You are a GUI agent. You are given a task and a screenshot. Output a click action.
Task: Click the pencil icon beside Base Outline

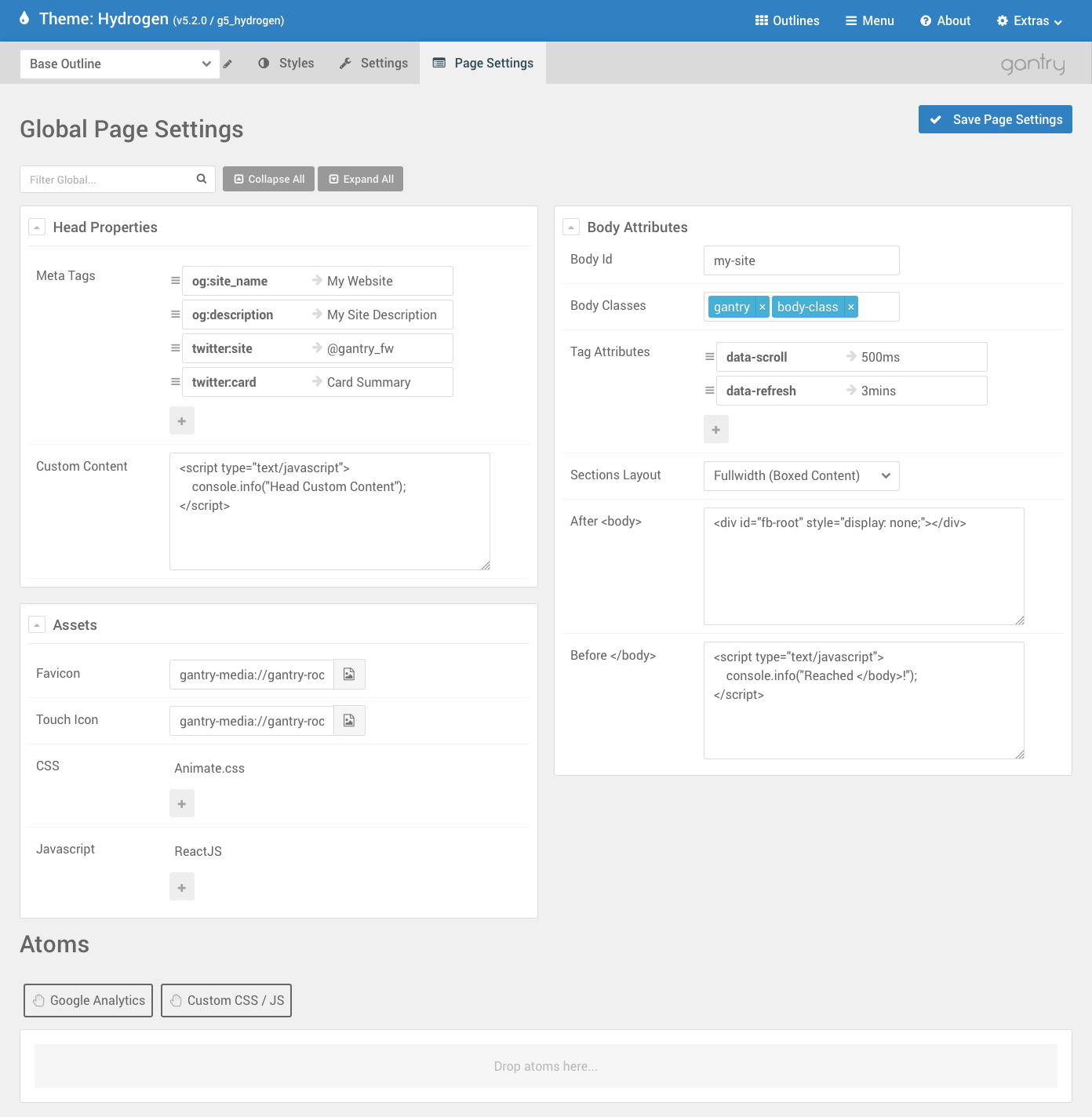pyautogui.click(x=227, y=64)
